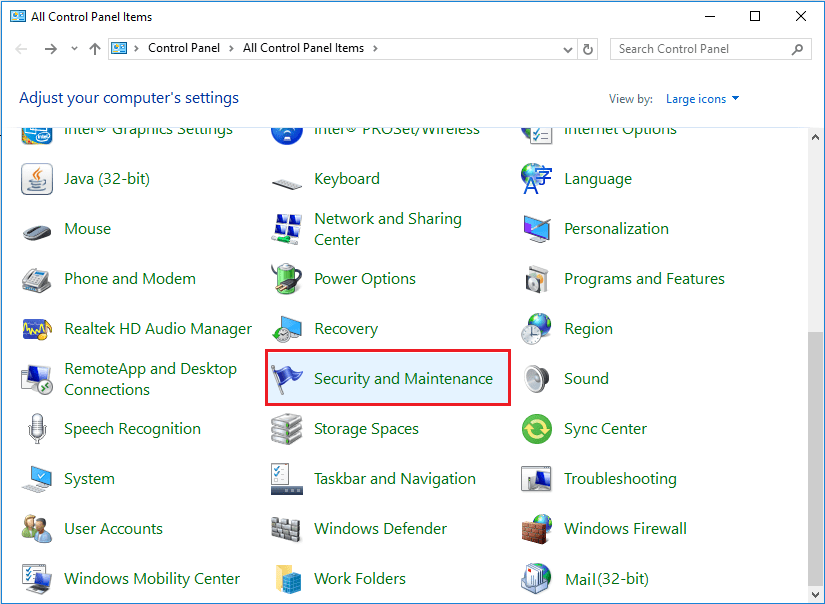Go back with the Back arrow

point(21,49)
